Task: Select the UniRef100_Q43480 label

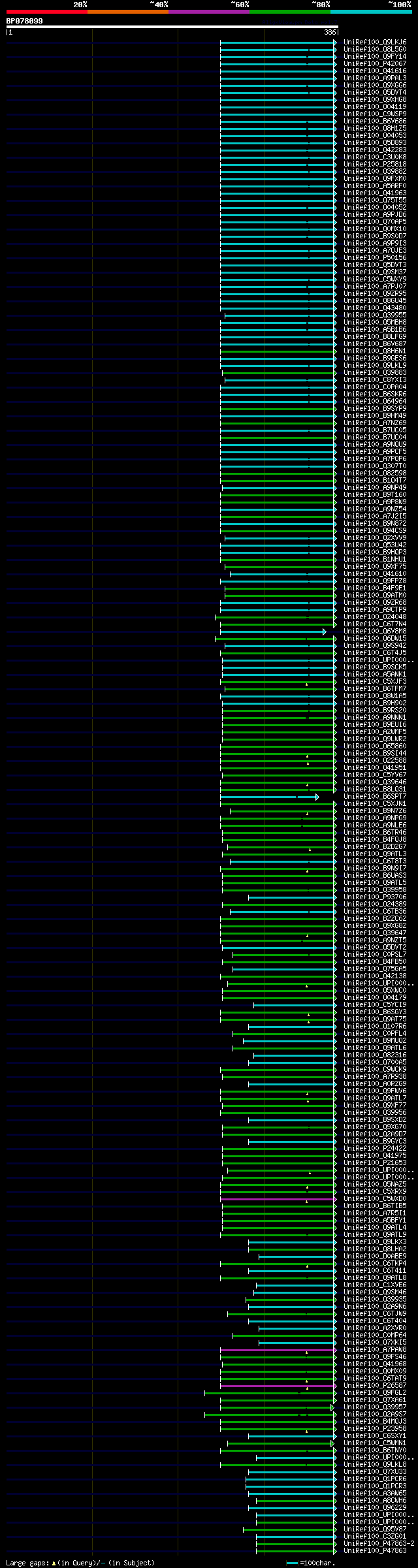Action: 375,308
